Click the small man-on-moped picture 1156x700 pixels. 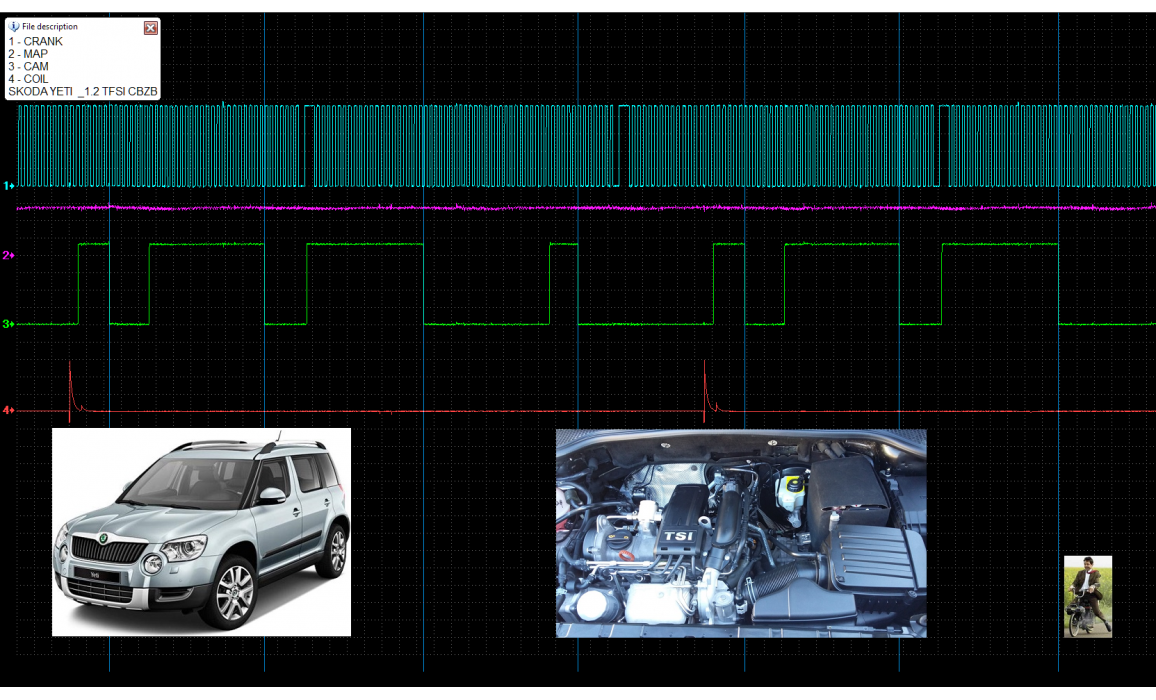point(1087,596)
